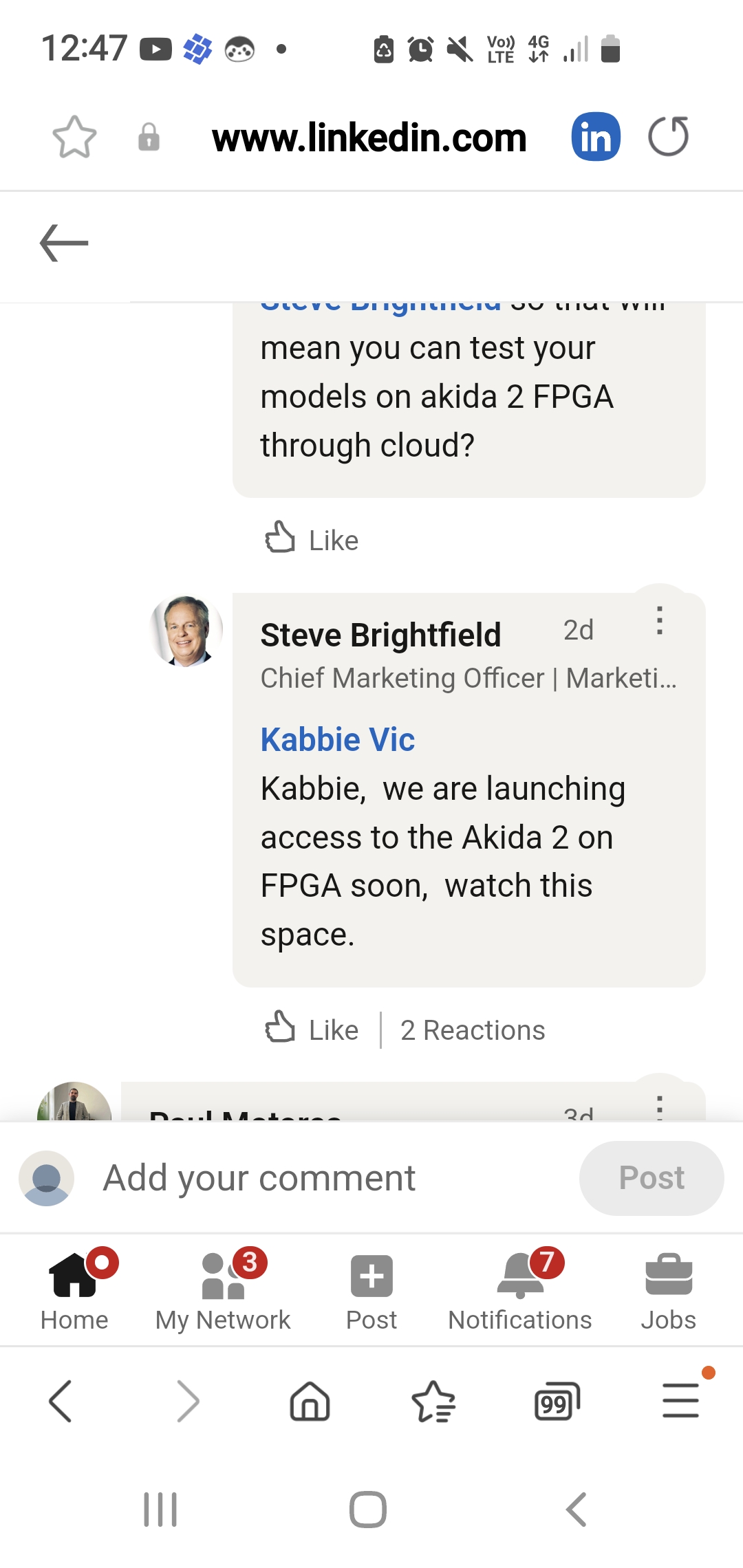View the 2 Reactions list
743x1568 pixels.
point(473,1030)
